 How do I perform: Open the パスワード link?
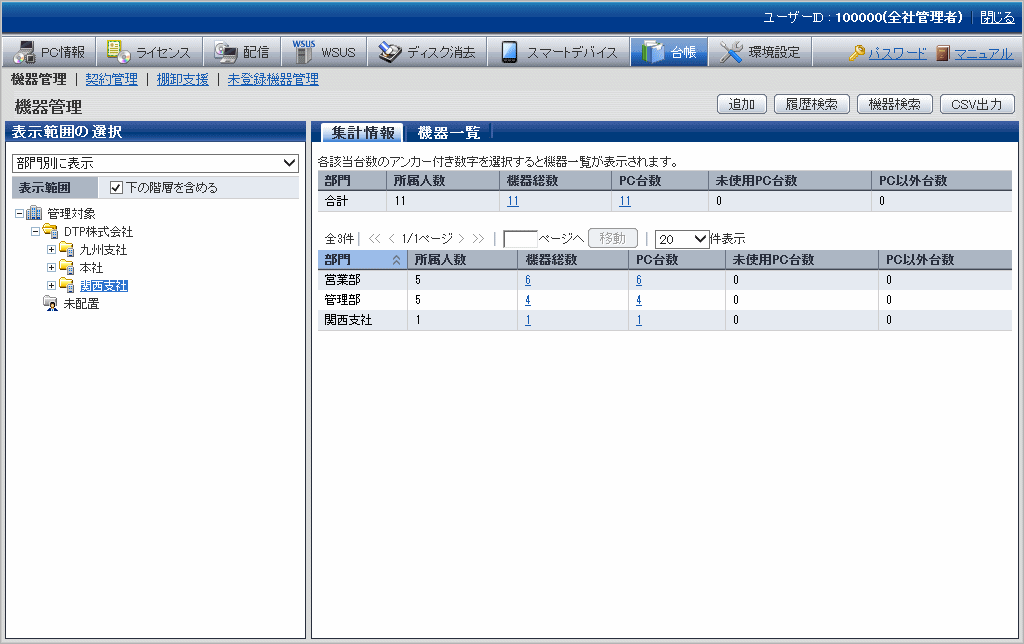click(897, 54)
